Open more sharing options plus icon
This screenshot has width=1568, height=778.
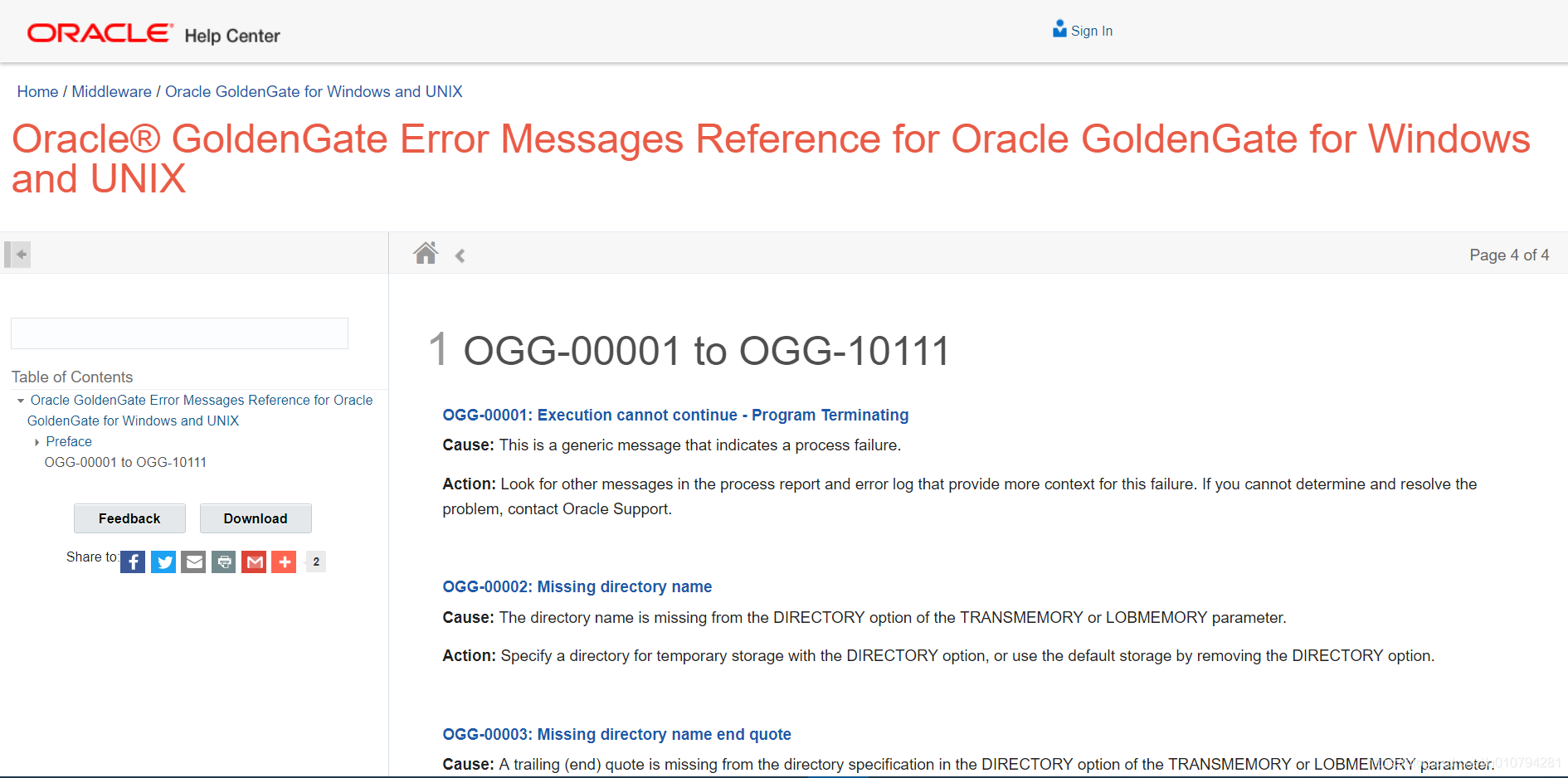point(284,562)
